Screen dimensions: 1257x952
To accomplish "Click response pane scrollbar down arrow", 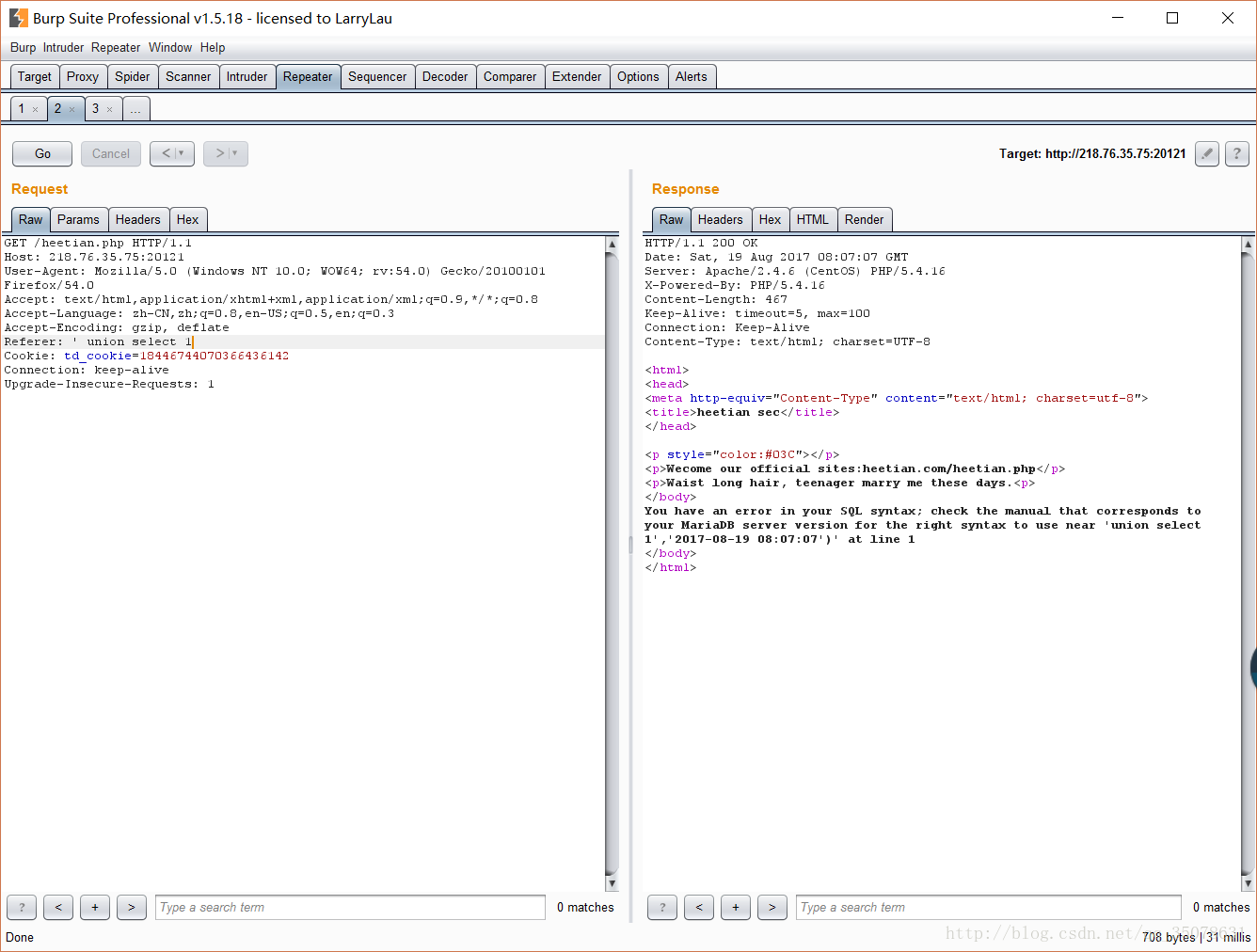I will tap(1249, 883).
